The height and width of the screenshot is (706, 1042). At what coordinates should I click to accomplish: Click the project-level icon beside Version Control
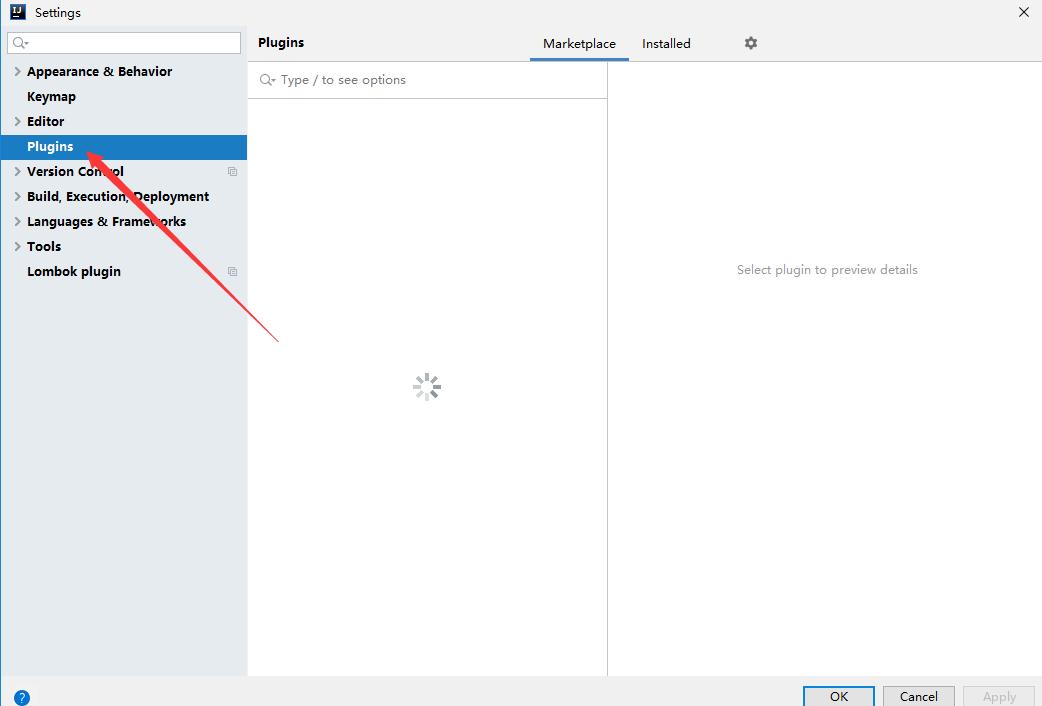coord(233,172)
